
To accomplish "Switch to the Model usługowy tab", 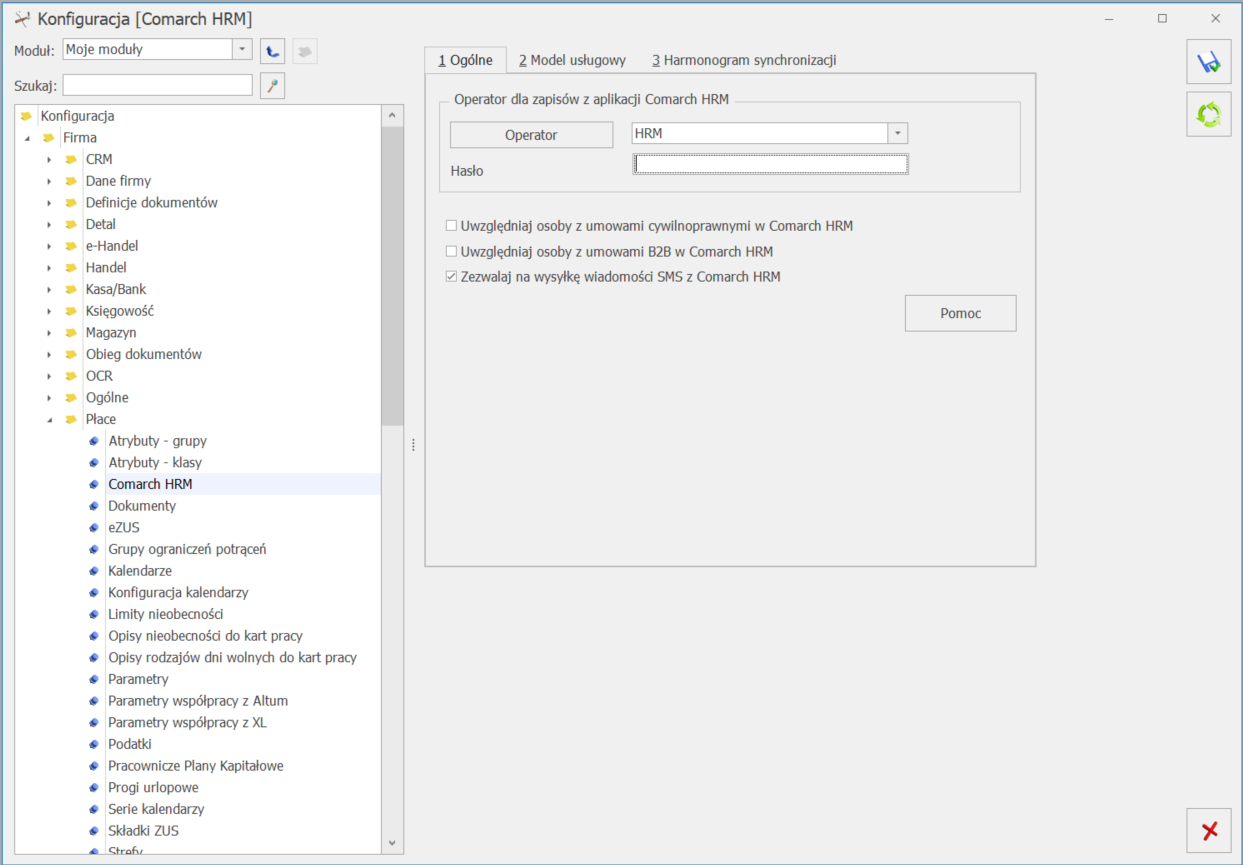I will 572,60.
